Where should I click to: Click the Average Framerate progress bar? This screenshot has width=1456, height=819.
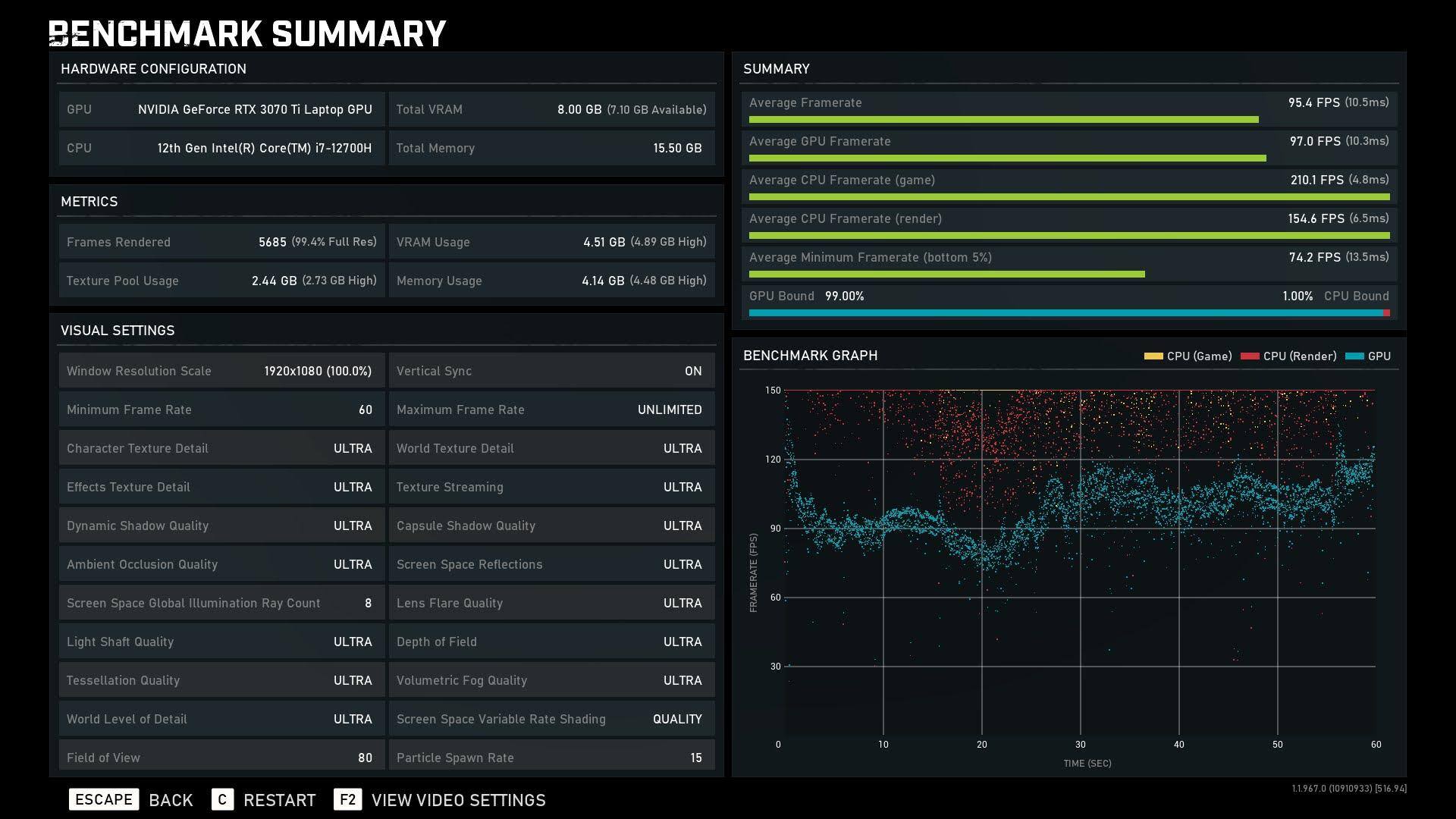coord(1003,120)
